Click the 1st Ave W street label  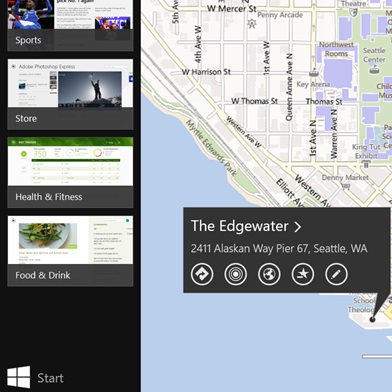click(266, 58)
